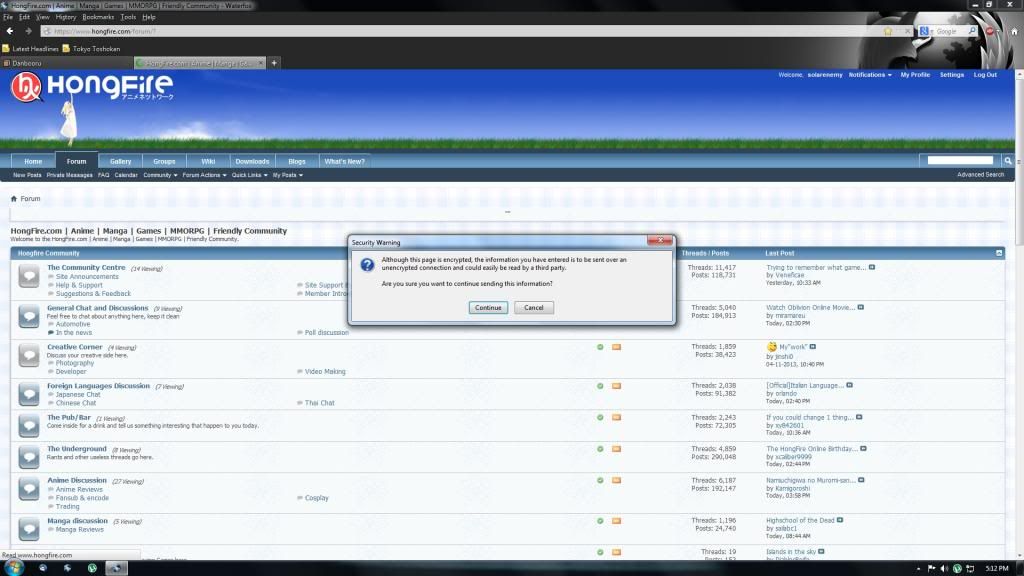The height and width of the screenshot is (576, 1024).
Task: Open the orange RSS icon for Anime Discussion
Action: (x=616, y=480)
